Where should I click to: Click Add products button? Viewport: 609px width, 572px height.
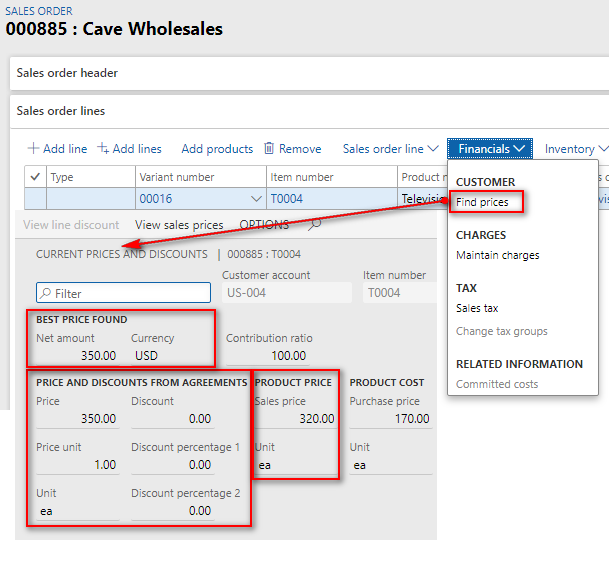(217, 149)
